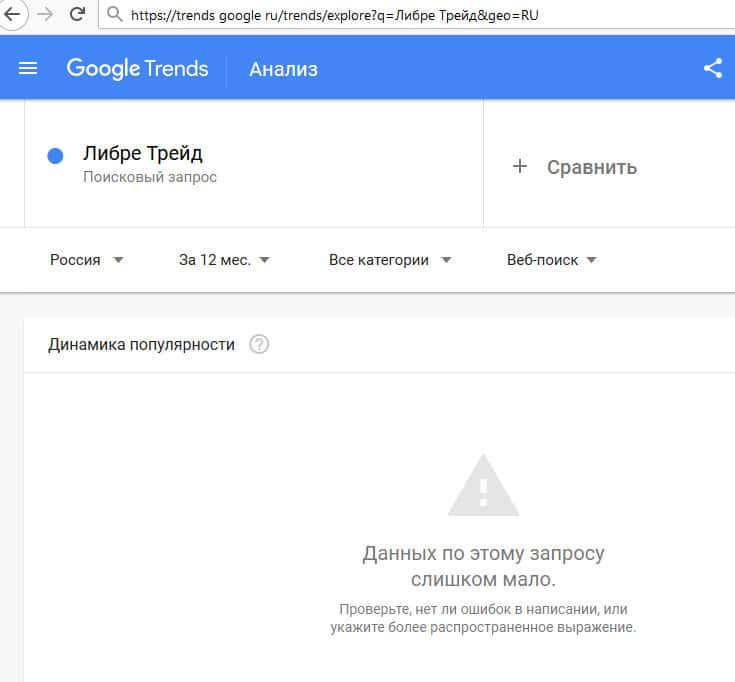Click the browser back arrow
Image resolution: width=735 pixels, height=682 pixels.
(10, 15)
